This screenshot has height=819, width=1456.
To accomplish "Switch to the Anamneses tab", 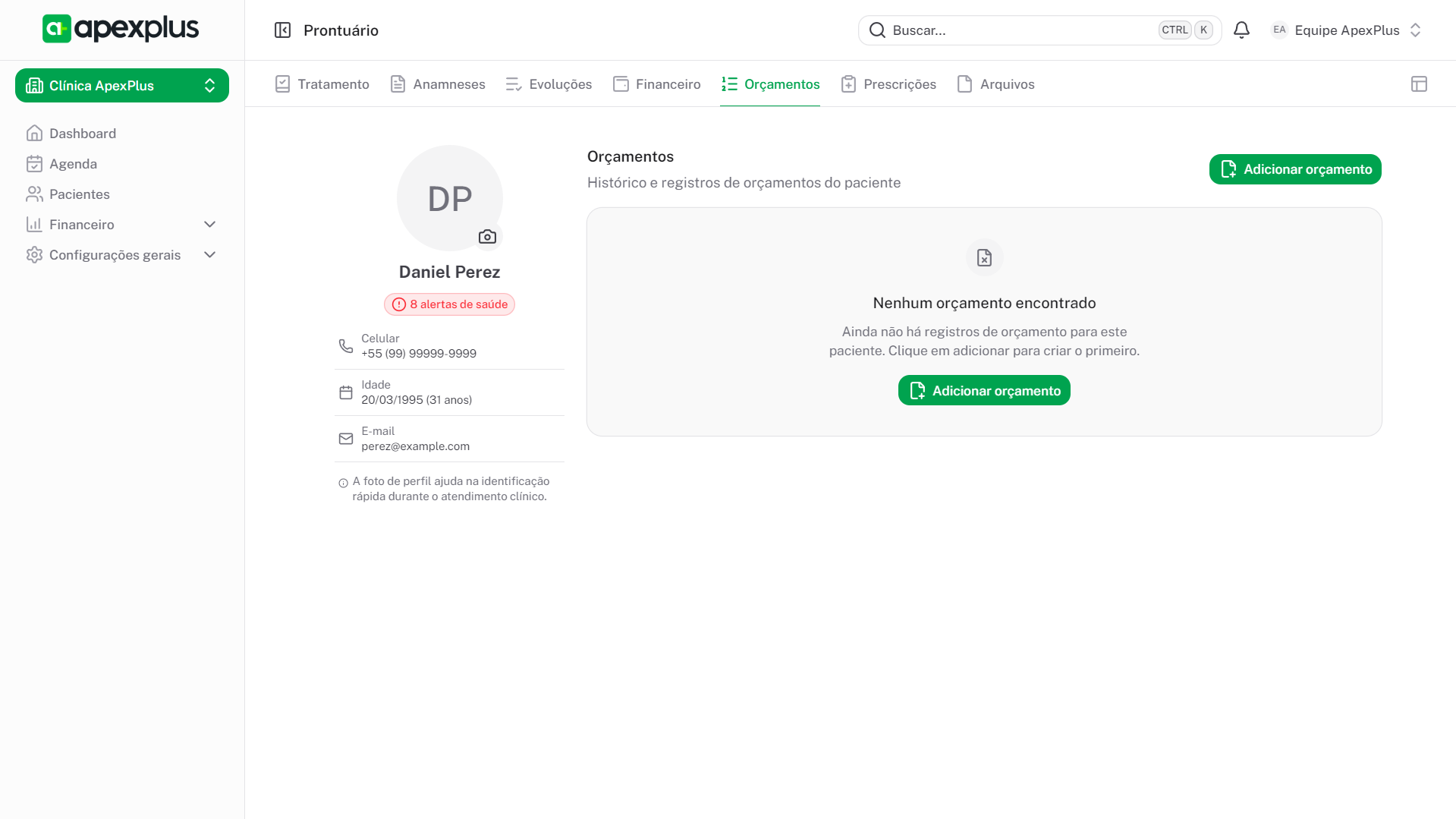I will (x=438, y=84).
